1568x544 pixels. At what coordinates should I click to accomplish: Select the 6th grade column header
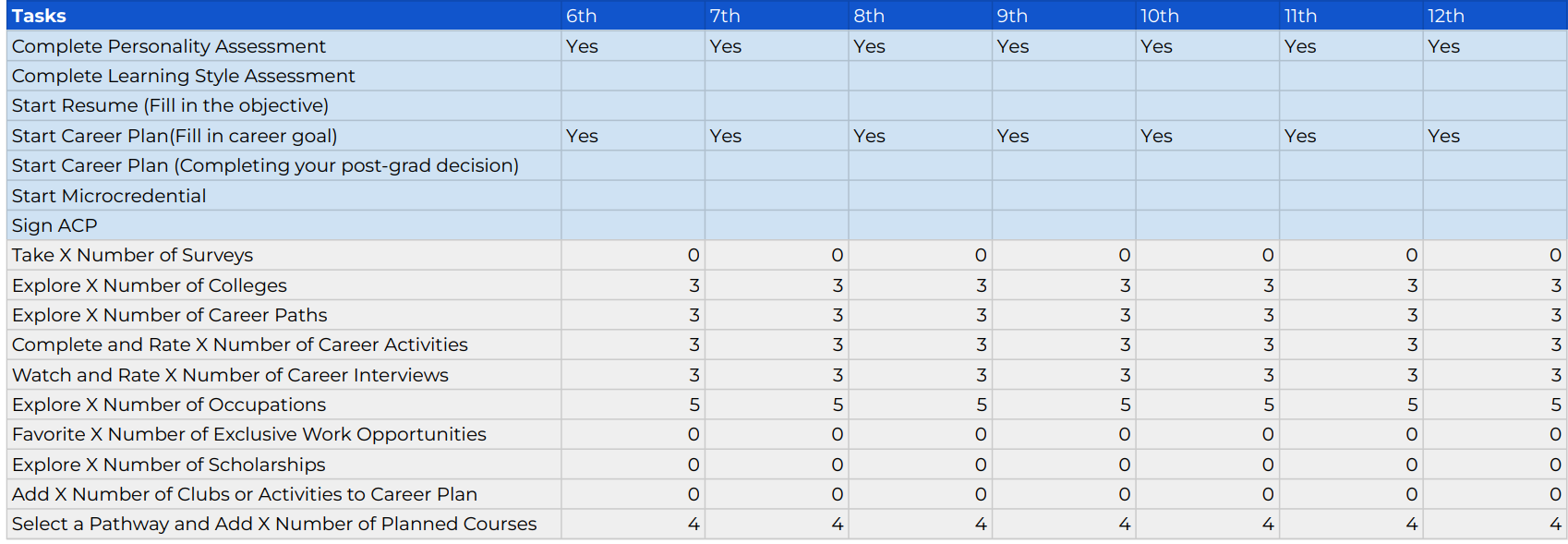click(x=582, y=16)
